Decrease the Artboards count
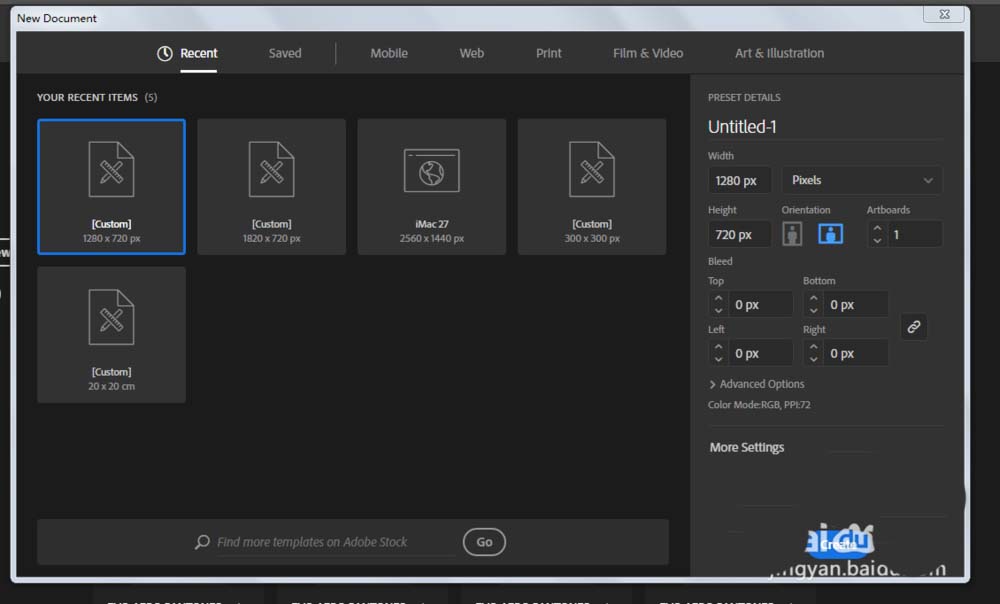This screenshot has width=1000, height=604. (878, 240)
